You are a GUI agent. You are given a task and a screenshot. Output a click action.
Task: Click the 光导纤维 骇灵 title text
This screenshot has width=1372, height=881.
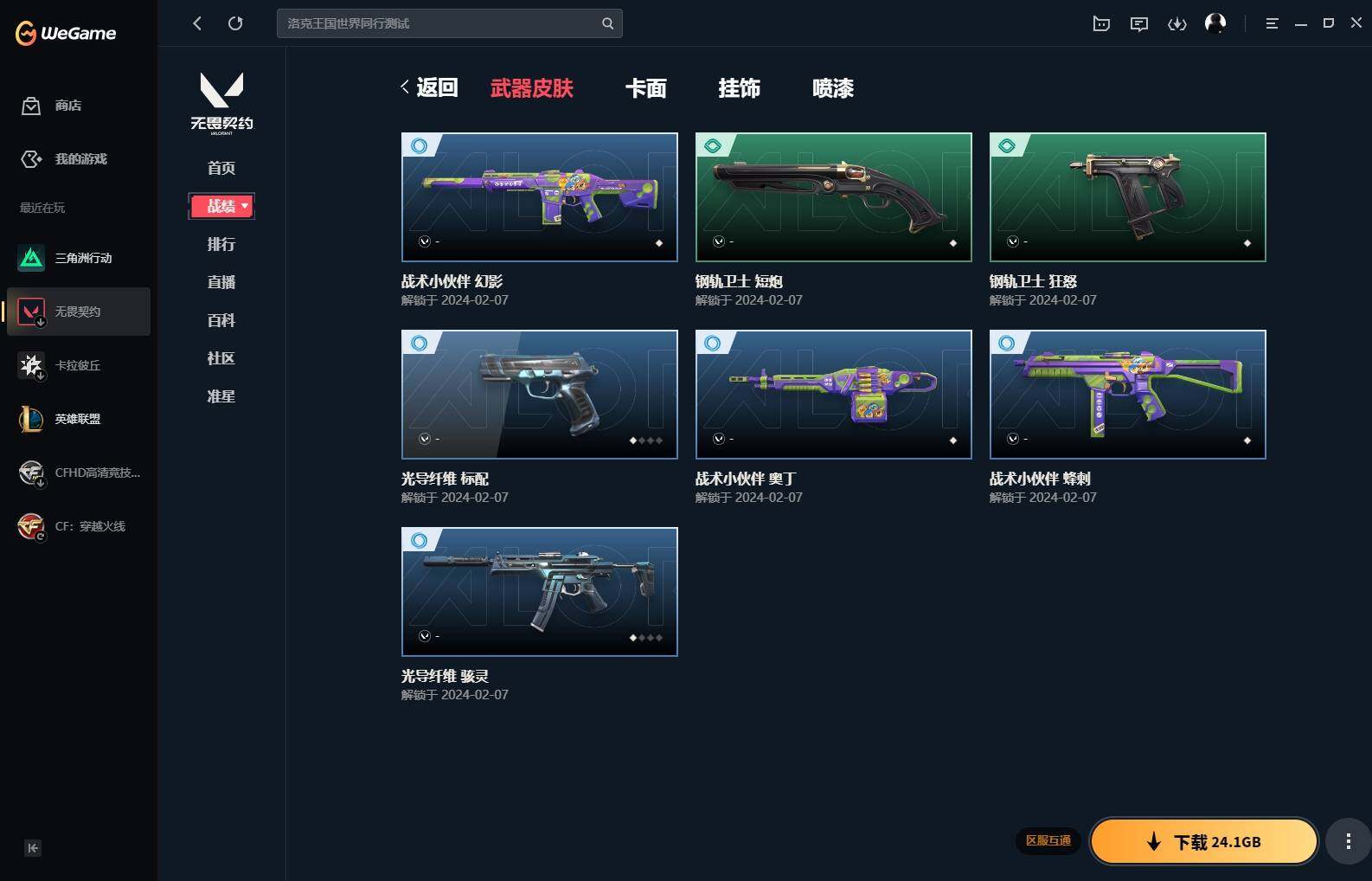point(445,676)
